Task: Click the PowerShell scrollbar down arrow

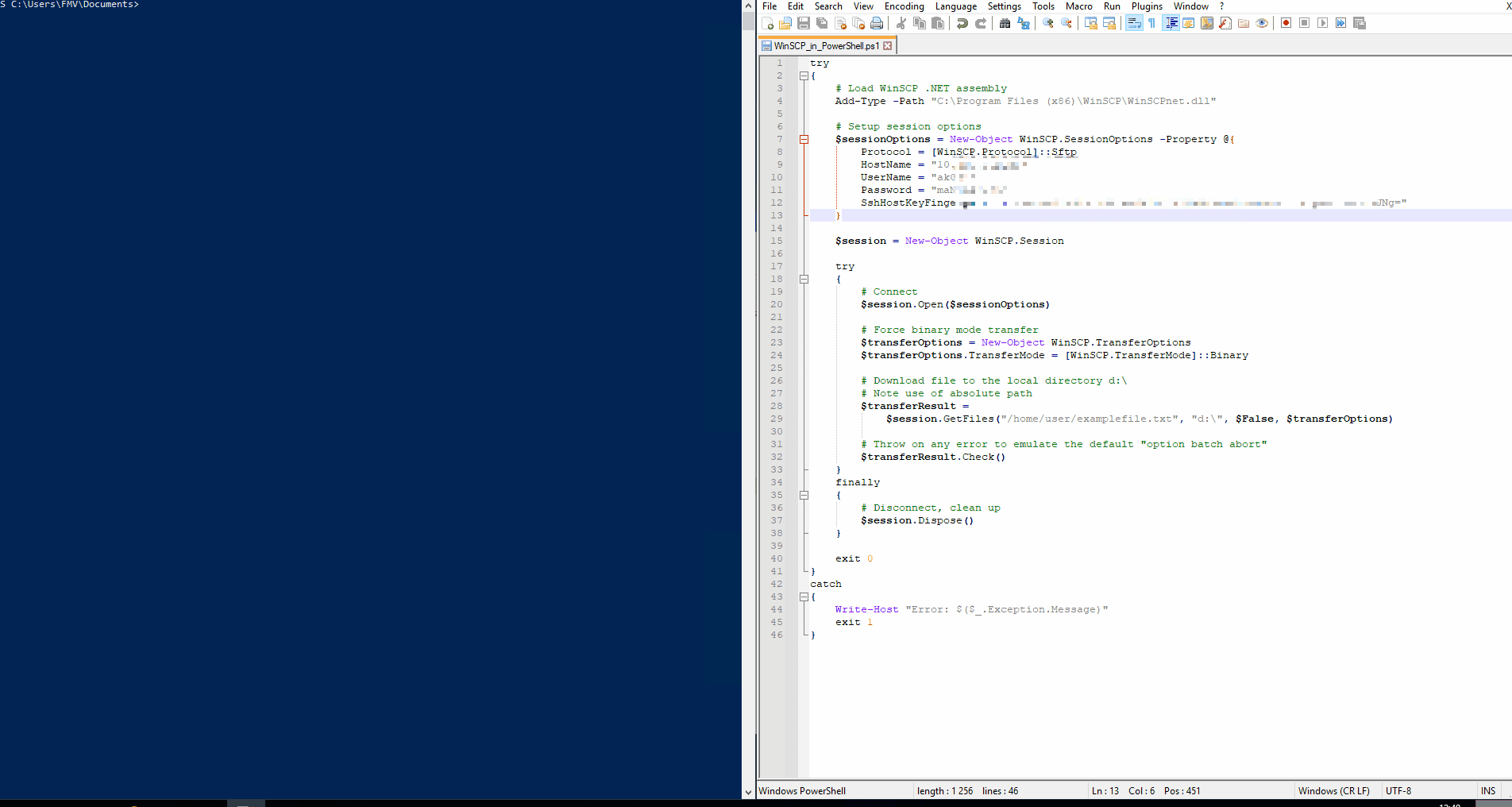Action: 748,792
